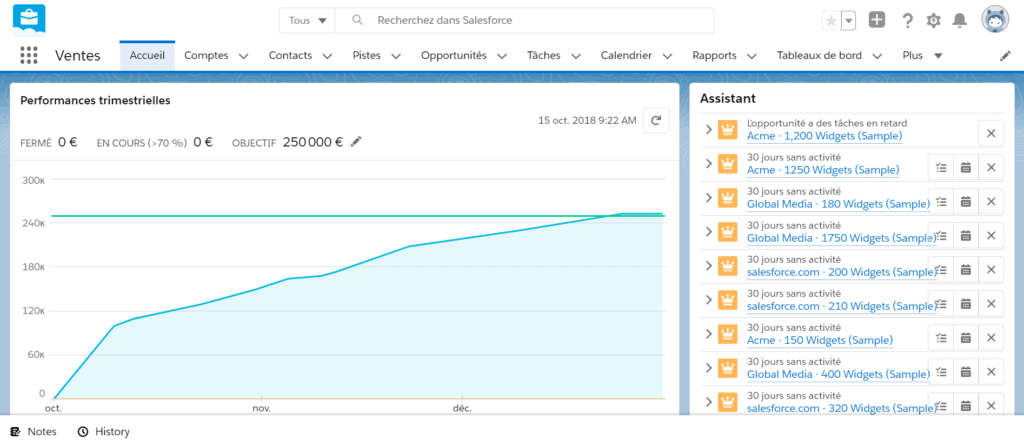
Task: Create task for Acme - 1250 Widgets
Action: point(941,167)
